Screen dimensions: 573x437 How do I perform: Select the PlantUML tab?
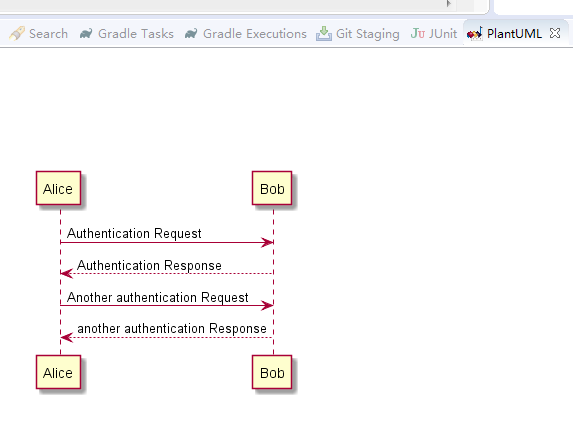click(x=514, y=34)
